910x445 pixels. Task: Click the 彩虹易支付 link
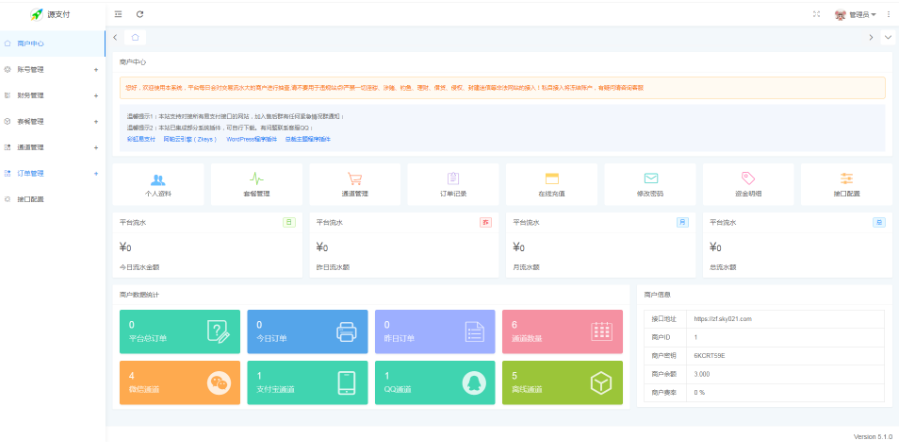(141, 139)
